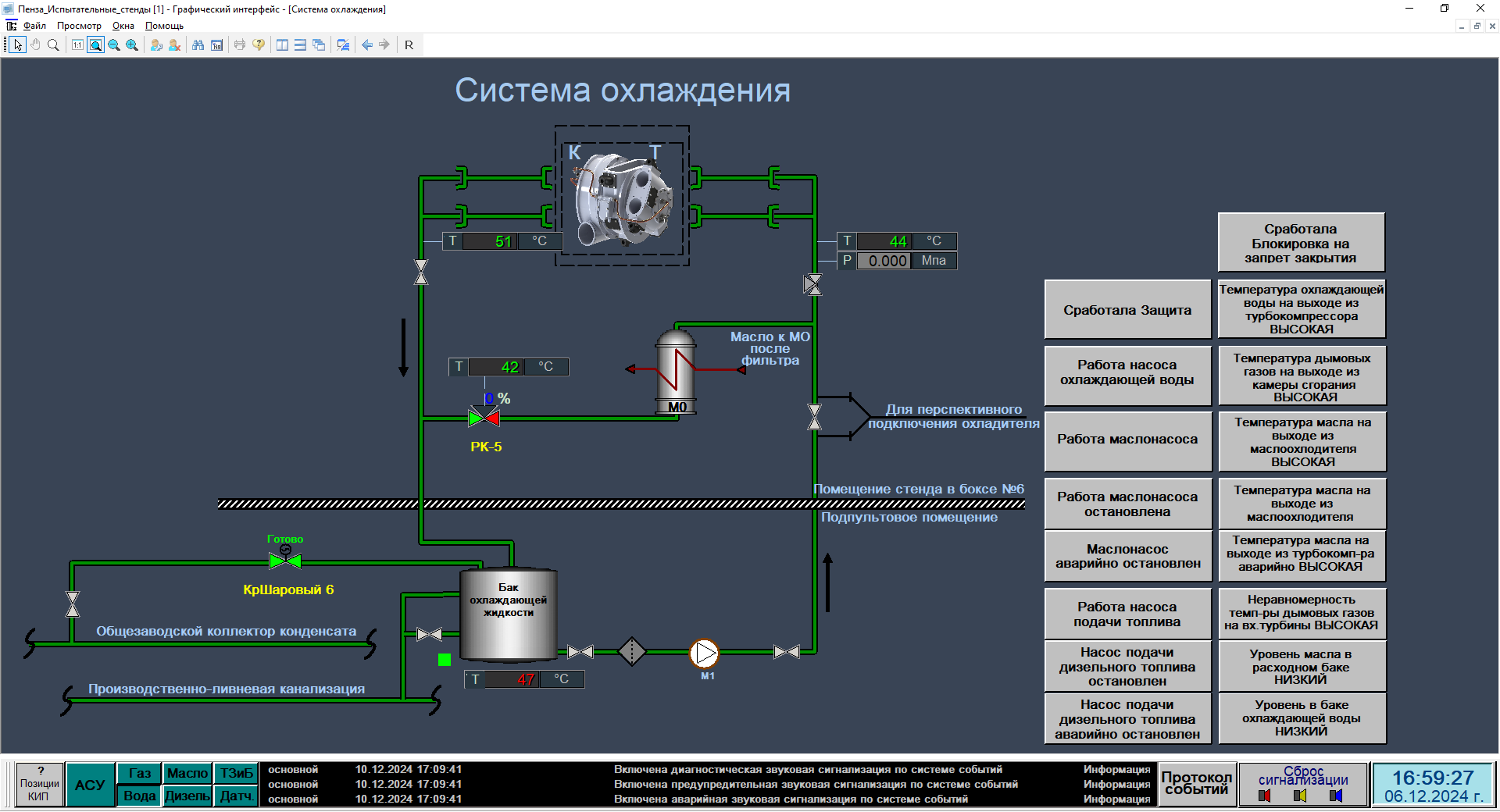Select the magnifier zoom tool
This screenshot has height=812, width=1500.
coord(53,45)
